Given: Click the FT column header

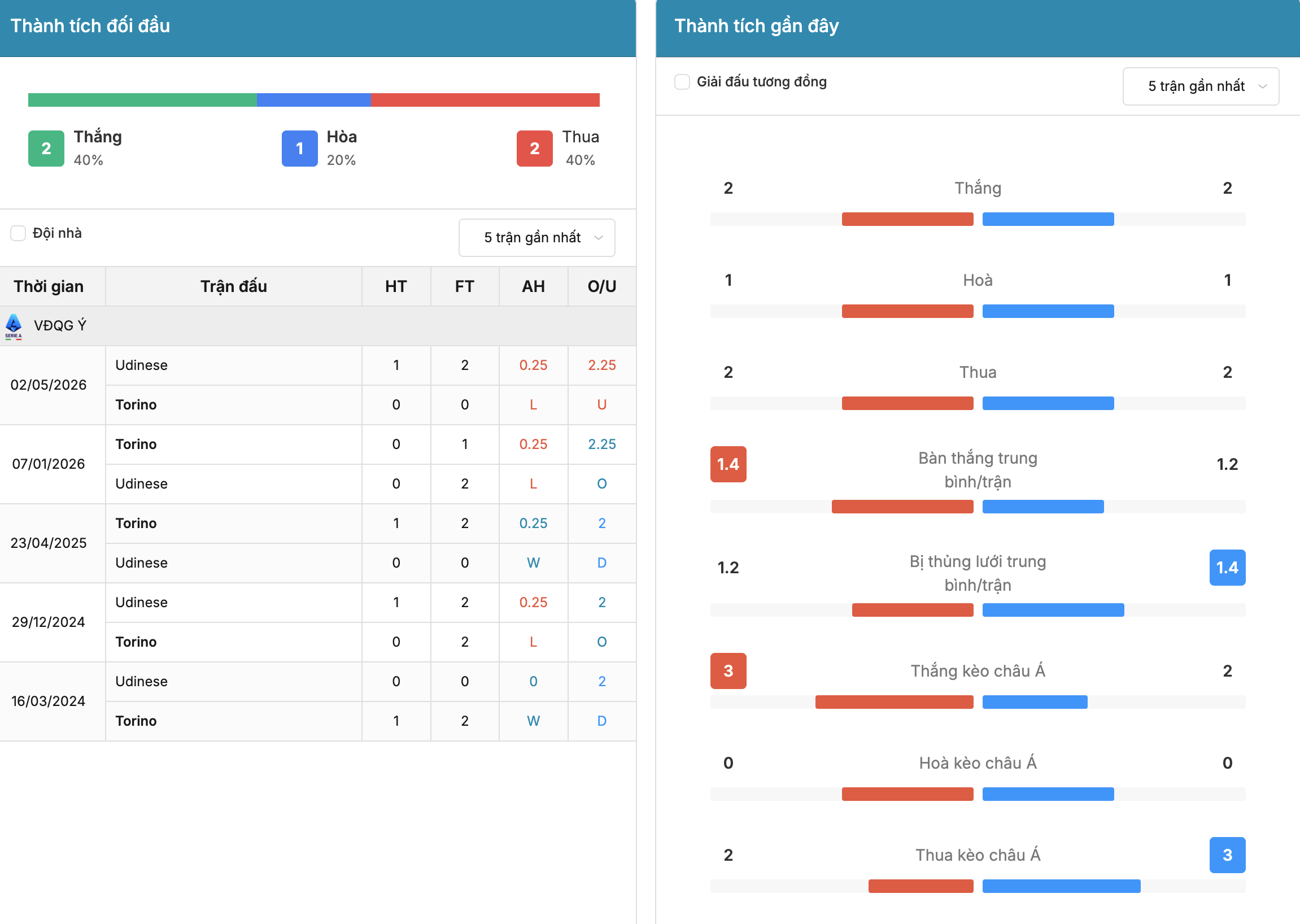Looking at the screenshot, I should [x=465, y=287].
